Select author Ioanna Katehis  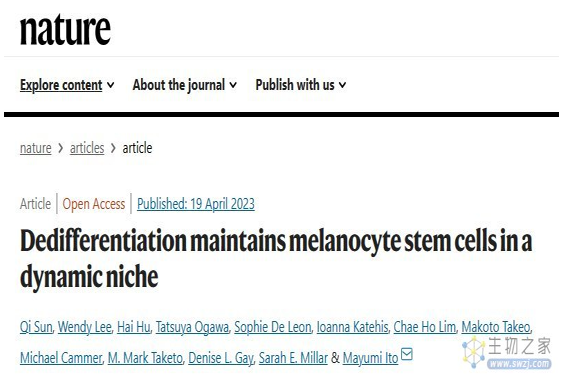(x=352, y=327)
